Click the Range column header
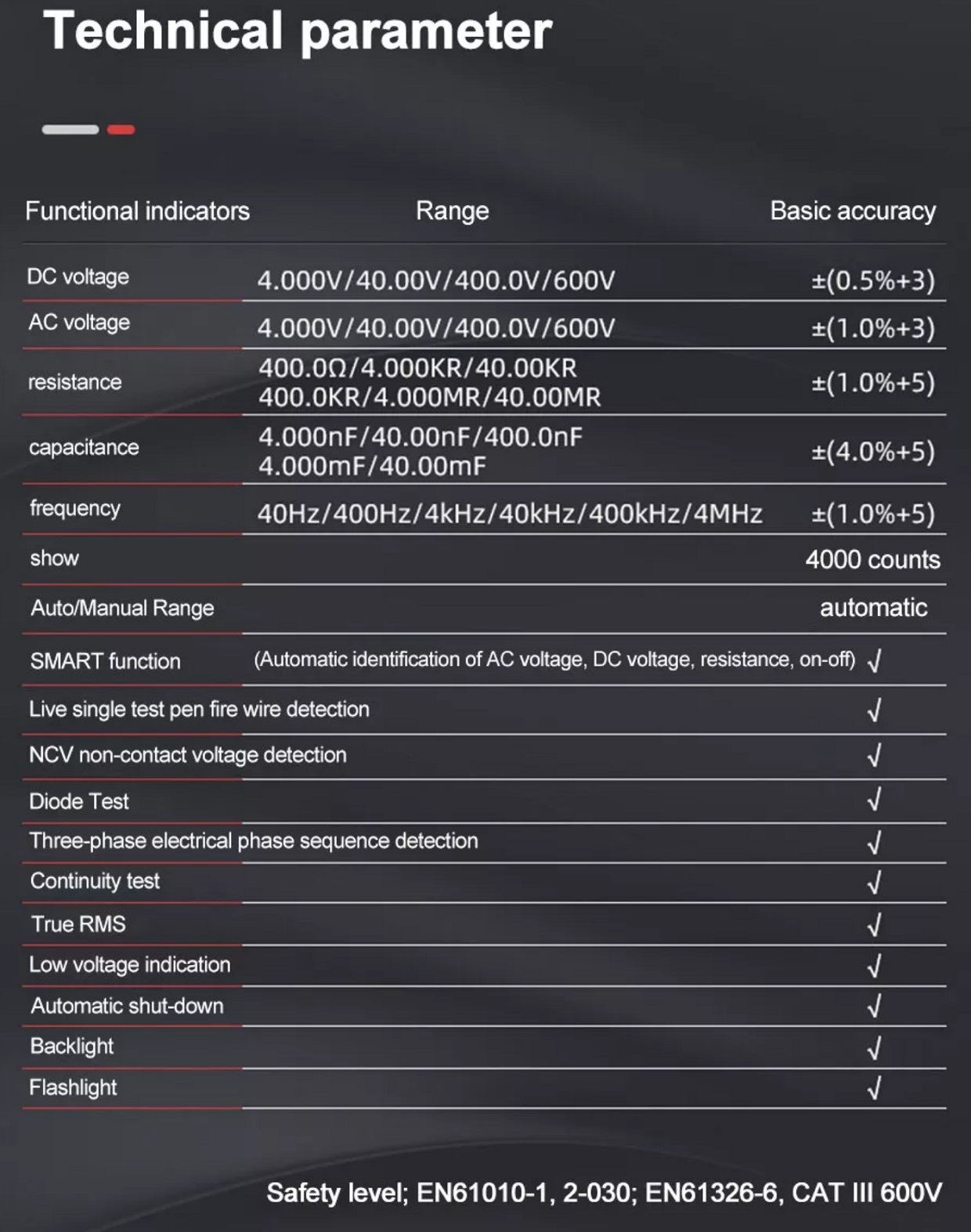The image size is (971, 1232). [x=452, y=211]
